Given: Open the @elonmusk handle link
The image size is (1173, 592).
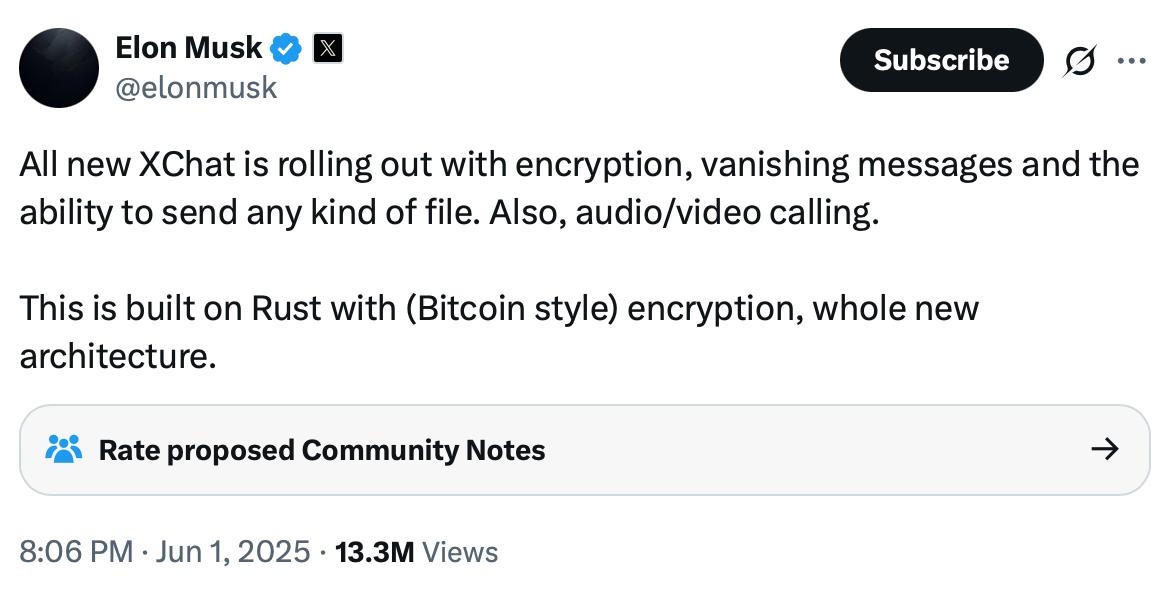Looking at the screenshot, I should click(196, 88).
